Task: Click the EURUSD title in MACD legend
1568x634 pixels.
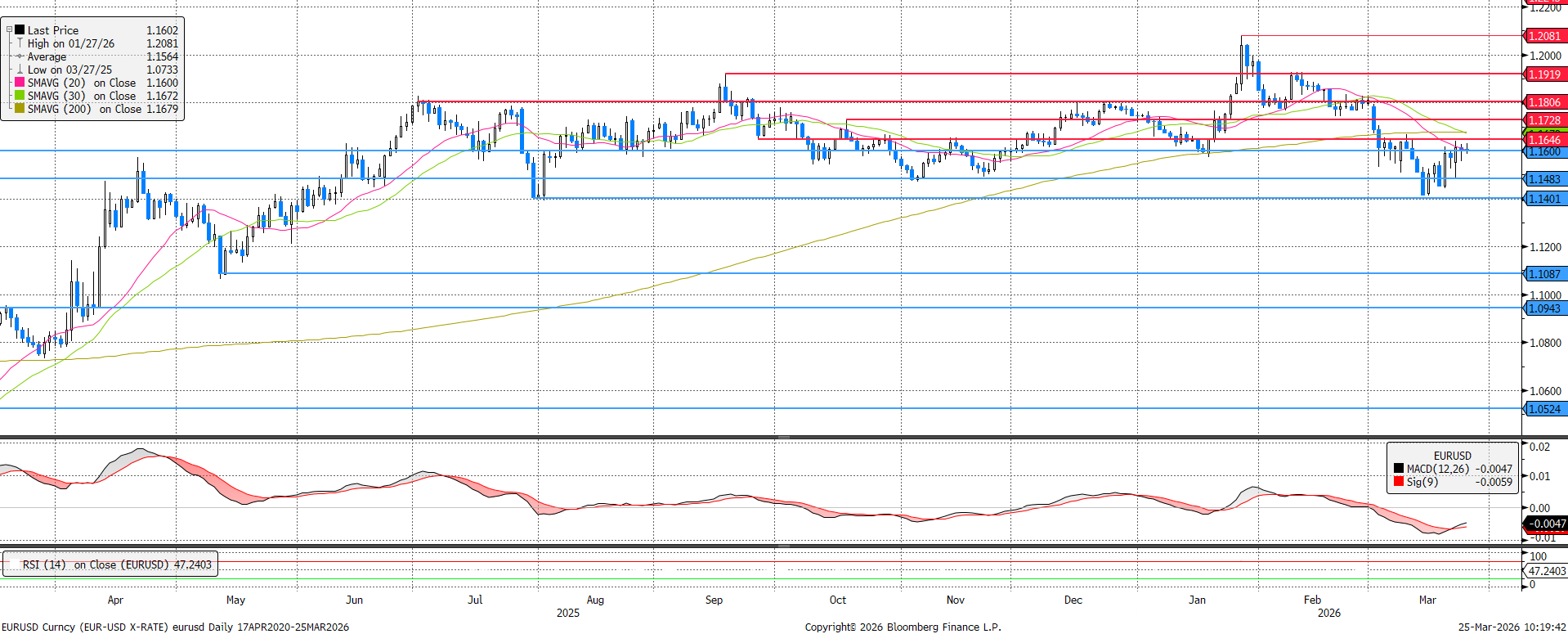Action: tap(1452, 456)
